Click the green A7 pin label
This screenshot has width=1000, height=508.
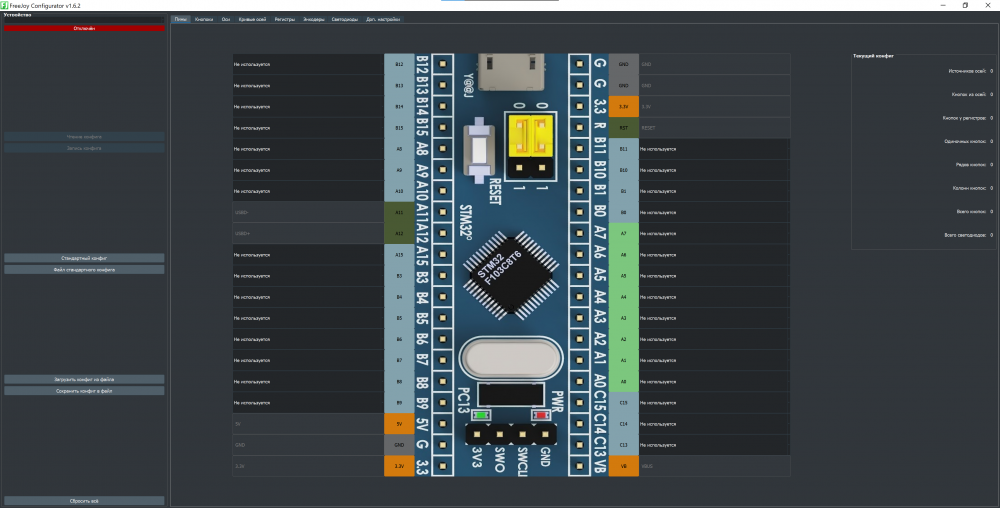623,233
